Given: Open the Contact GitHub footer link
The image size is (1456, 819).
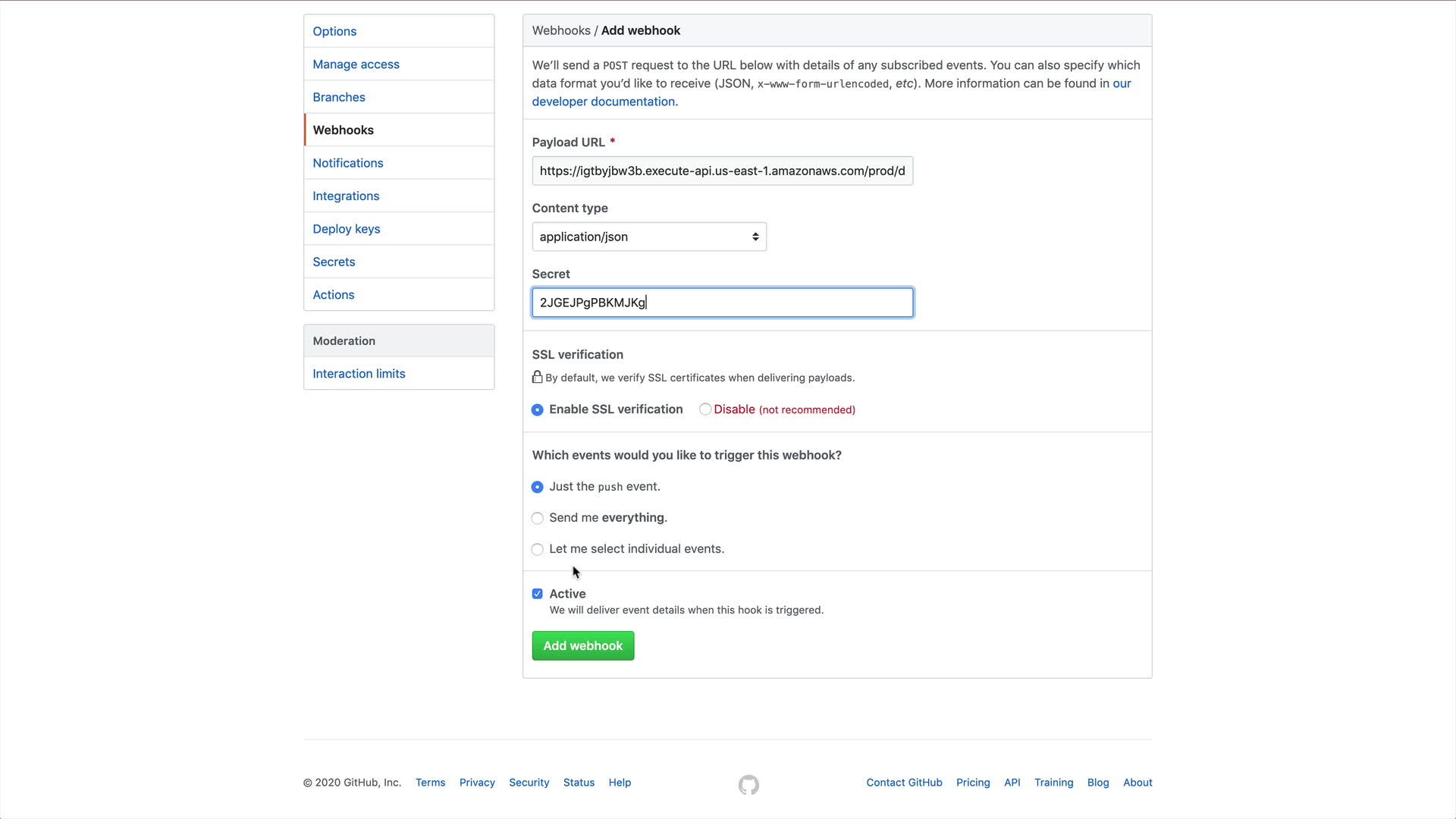Looking at the screenshot, I should pyautogui.click(x=904, y=783).
